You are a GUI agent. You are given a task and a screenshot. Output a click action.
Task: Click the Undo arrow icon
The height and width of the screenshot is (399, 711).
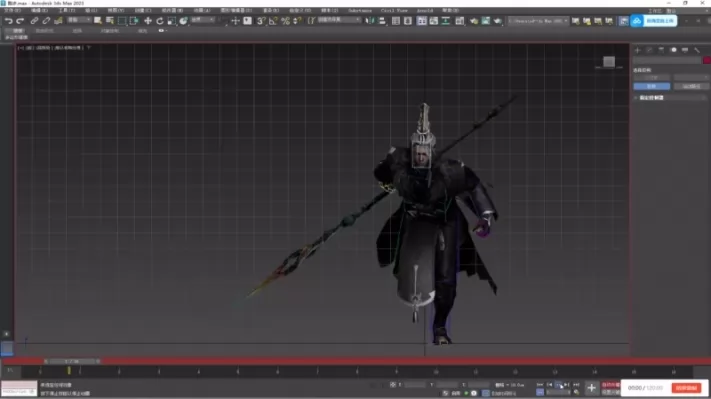8,21
